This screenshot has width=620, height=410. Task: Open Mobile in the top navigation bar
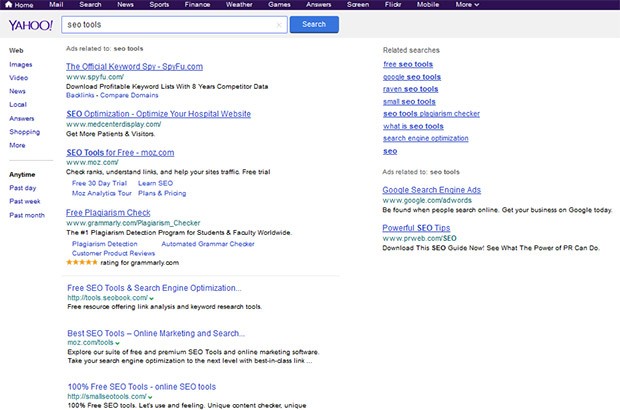(428, 4)
